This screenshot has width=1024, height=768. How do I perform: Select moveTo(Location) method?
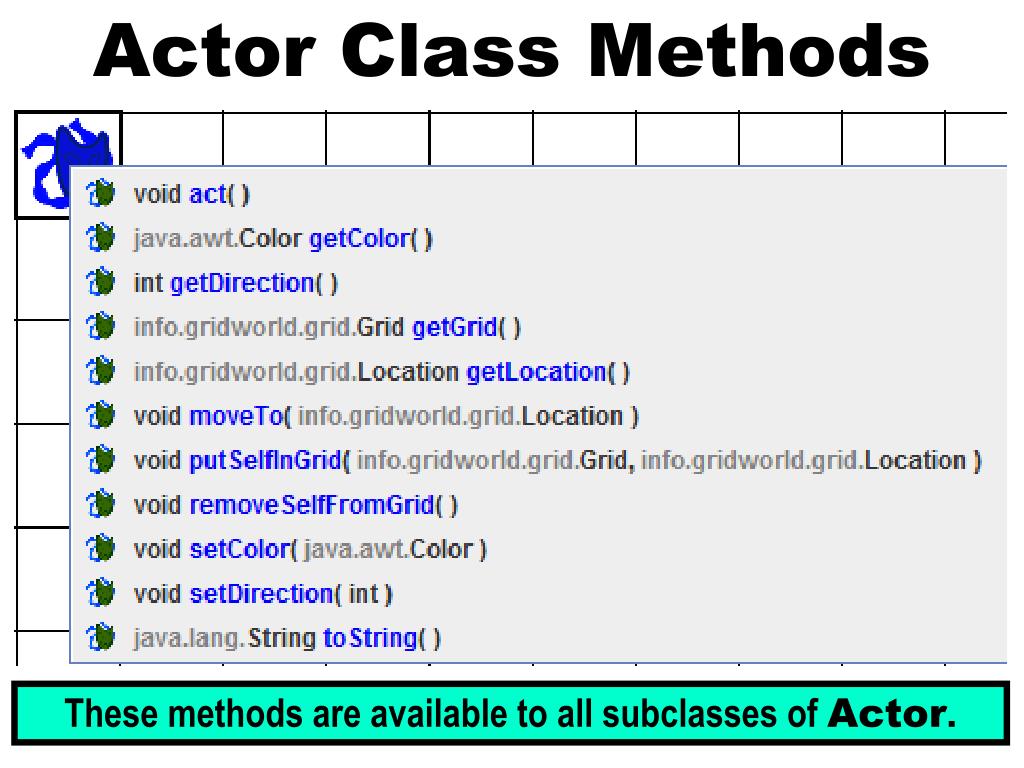click(539, 415)
